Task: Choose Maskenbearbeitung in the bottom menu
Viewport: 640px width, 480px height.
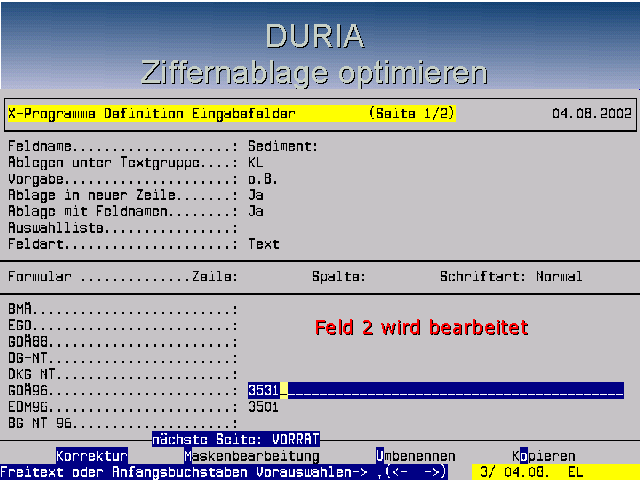Action: [252, 456]
